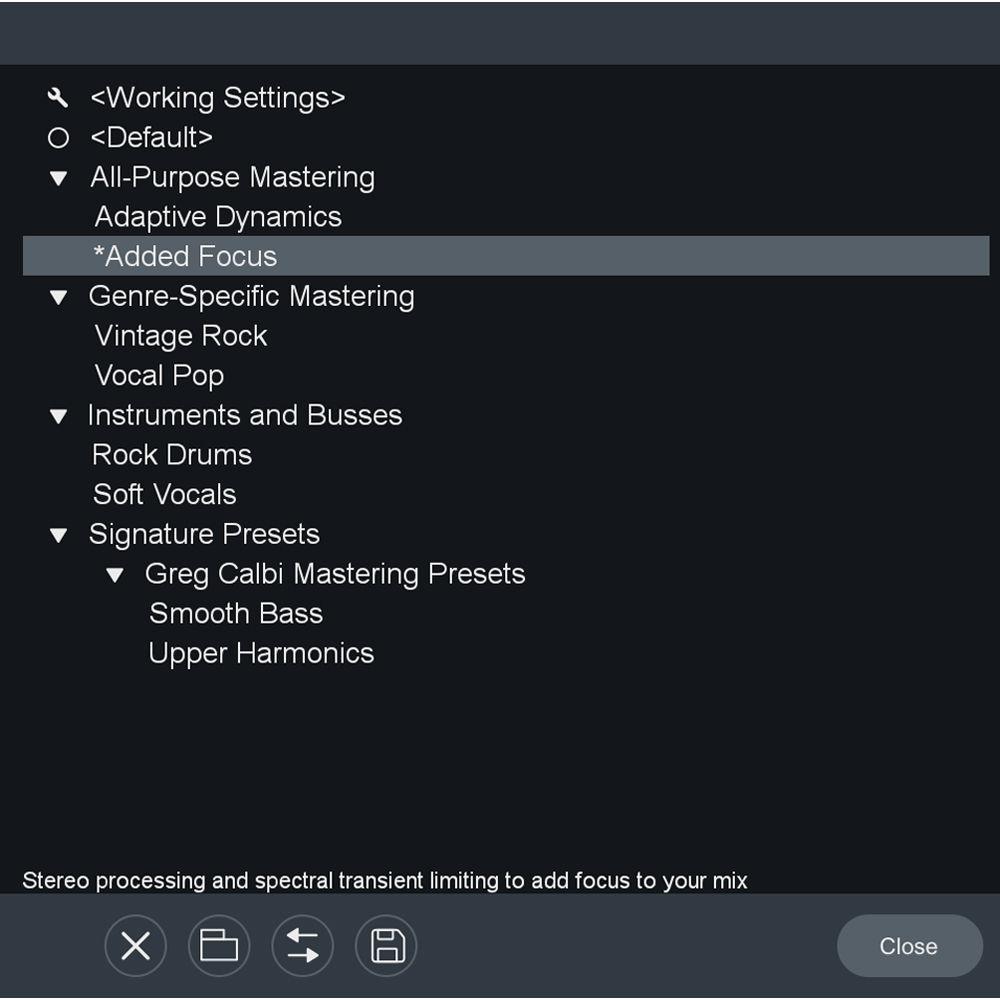
Task: Load the Adaptive Dynamics preset
Action: click(x=216, y=216)
